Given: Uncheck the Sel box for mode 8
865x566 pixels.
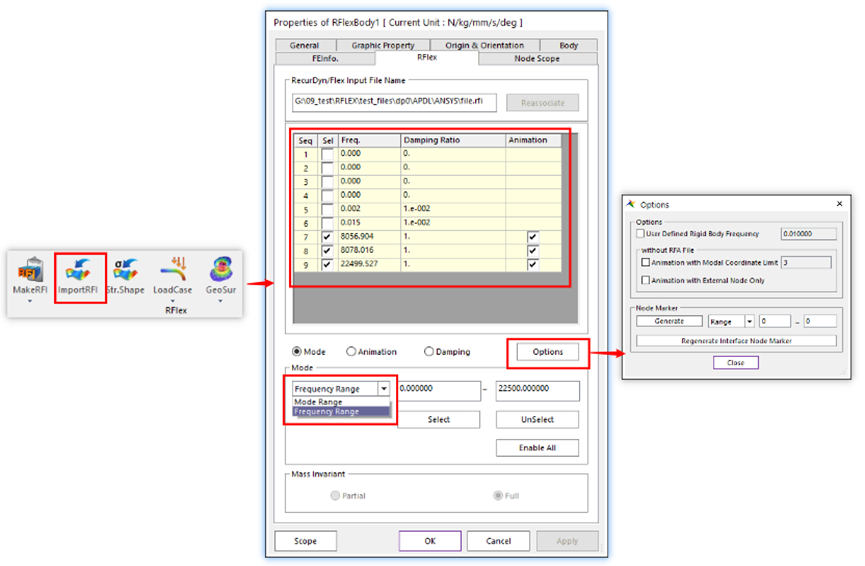Looking at the screenshot, I should click(x=328, y=251).
